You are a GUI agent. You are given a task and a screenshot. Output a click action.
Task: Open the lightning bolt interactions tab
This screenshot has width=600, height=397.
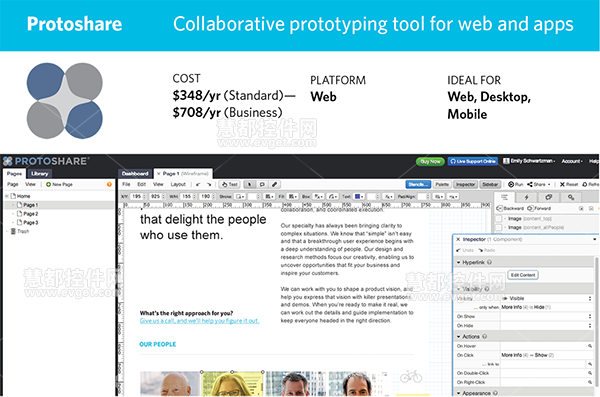[x=527, y=197]
